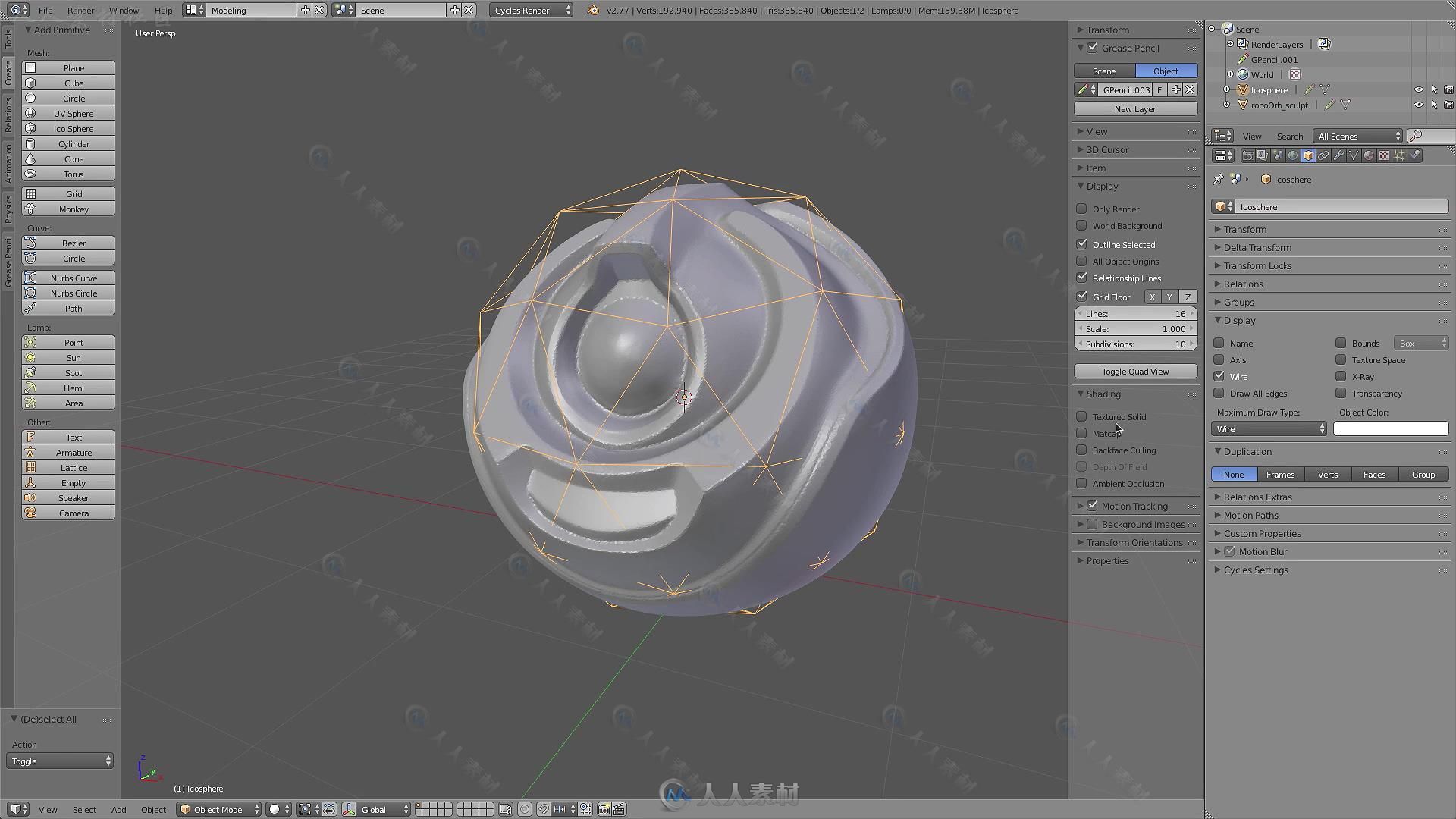Expand the Icosphere tree row
The image size is (1456, 819).
click(1227, 89)
